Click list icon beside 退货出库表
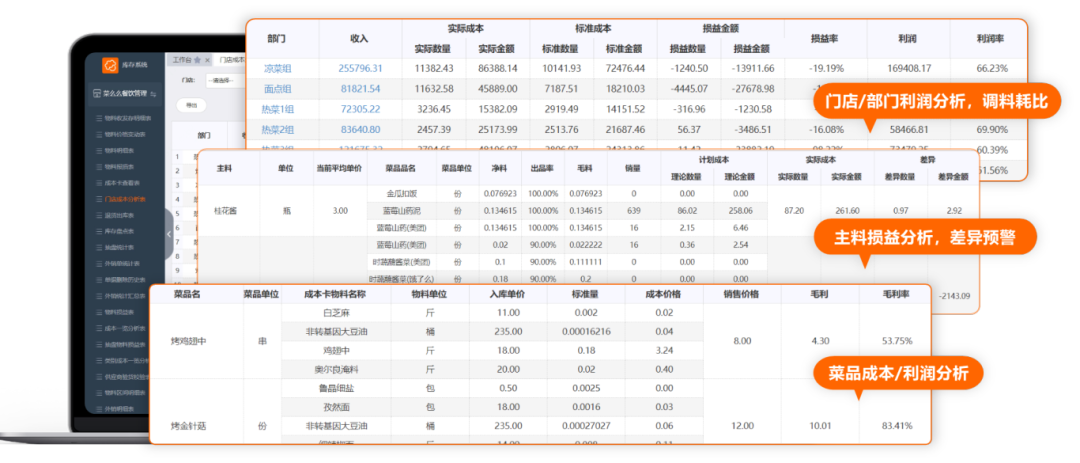 click(98, 215)
